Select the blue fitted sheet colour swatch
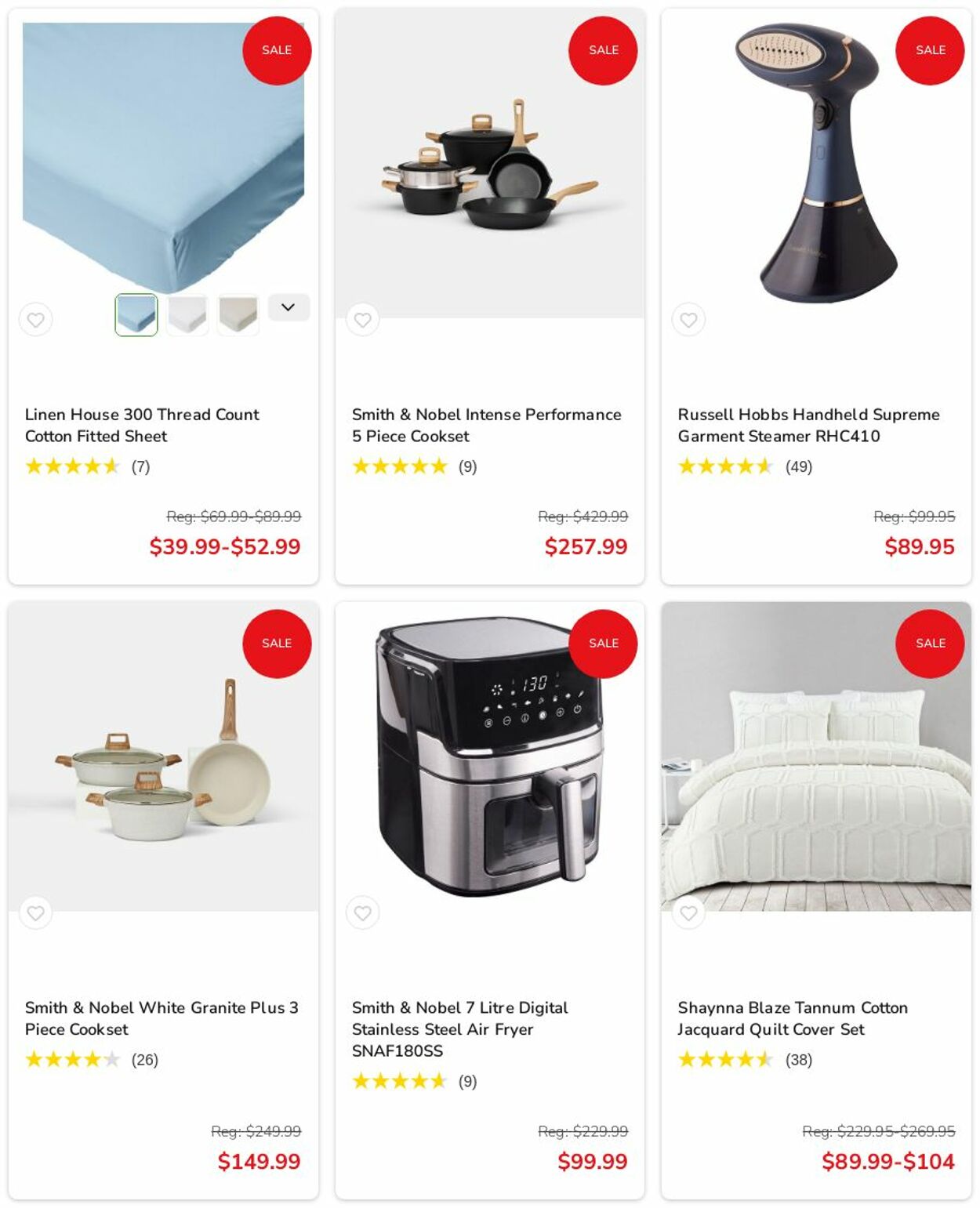 point(136,315)
